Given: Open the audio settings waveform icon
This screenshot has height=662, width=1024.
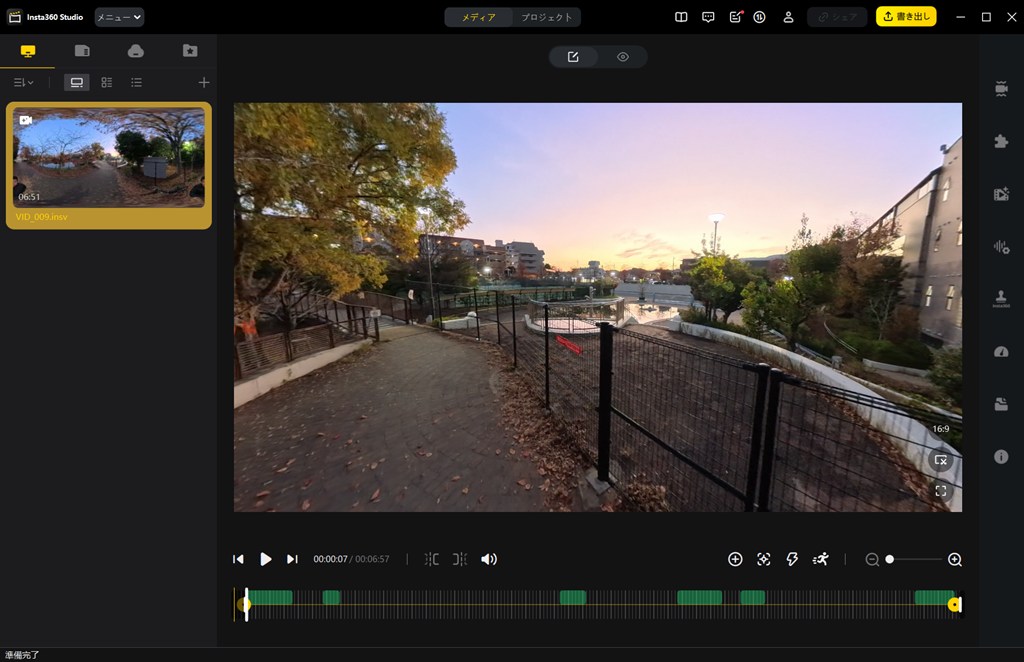Looking at the screenshot, I should pos(1001,246).
